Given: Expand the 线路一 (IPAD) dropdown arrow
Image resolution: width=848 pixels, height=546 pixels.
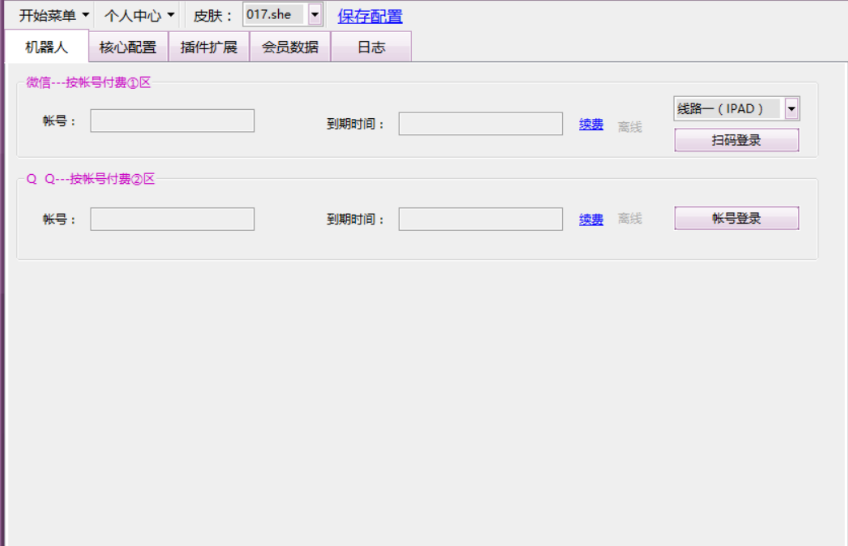Looking at the screenshot, I should pos(791,108).
